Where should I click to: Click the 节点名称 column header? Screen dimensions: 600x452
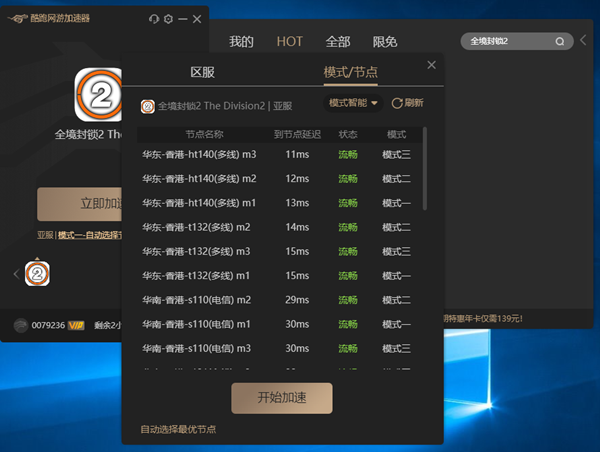tap(204, 134)
